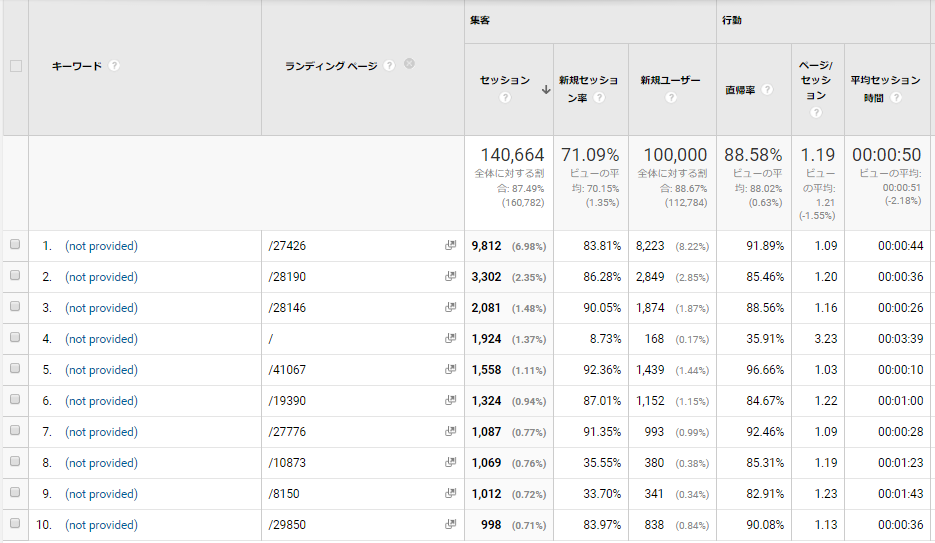Check the checkbox for row 1
Viewport: 935px width, 543px height.
tap(15, 246)
